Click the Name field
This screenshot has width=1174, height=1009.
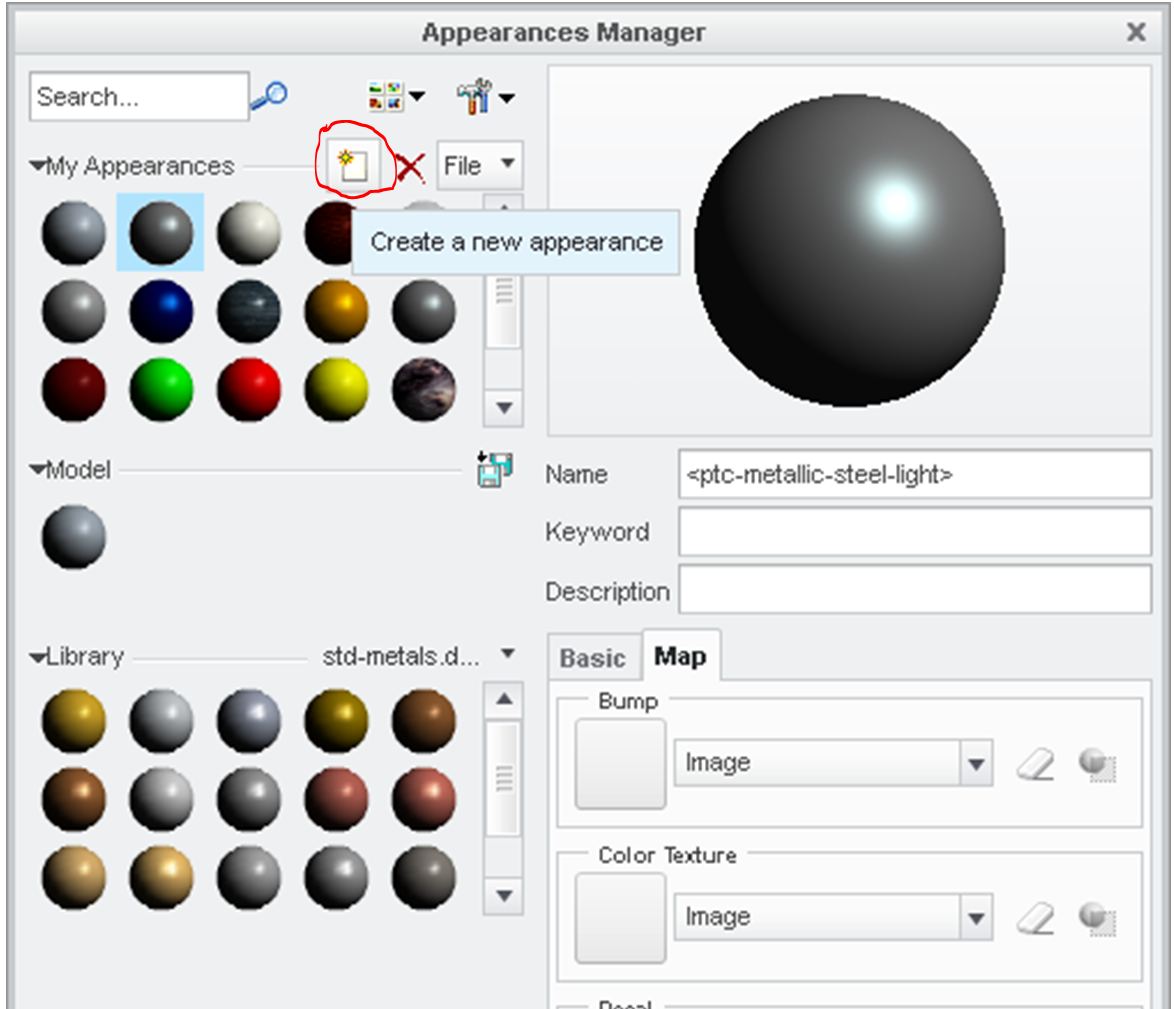pyautogui.click(x=914, y=474)
